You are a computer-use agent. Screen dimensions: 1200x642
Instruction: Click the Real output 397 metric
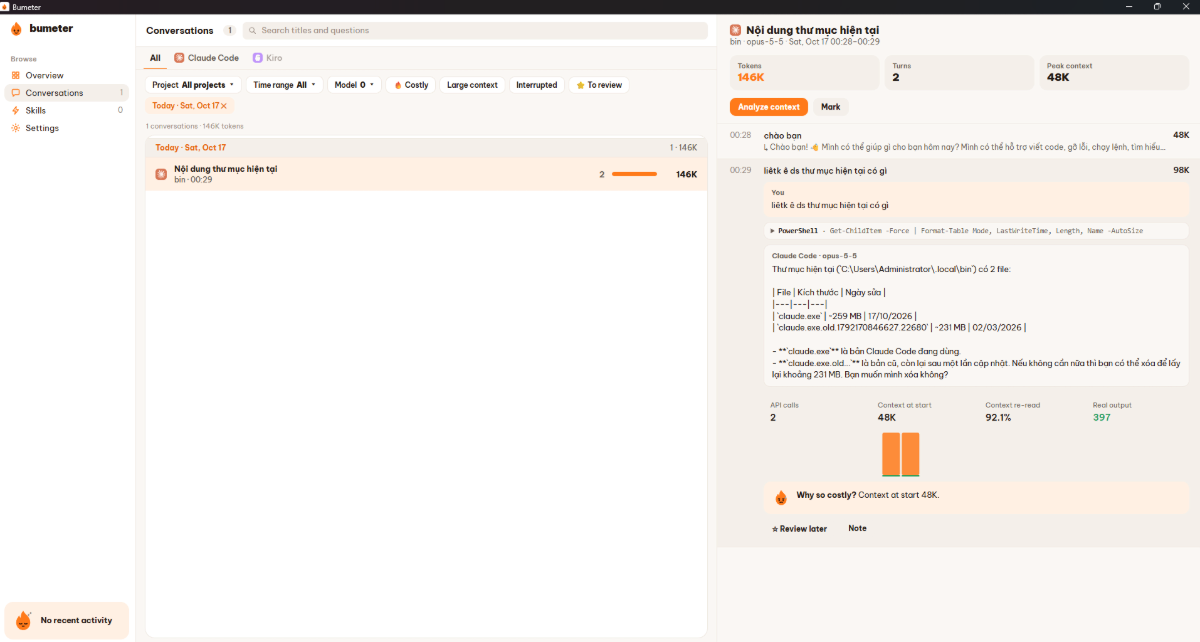(1112, 411)
